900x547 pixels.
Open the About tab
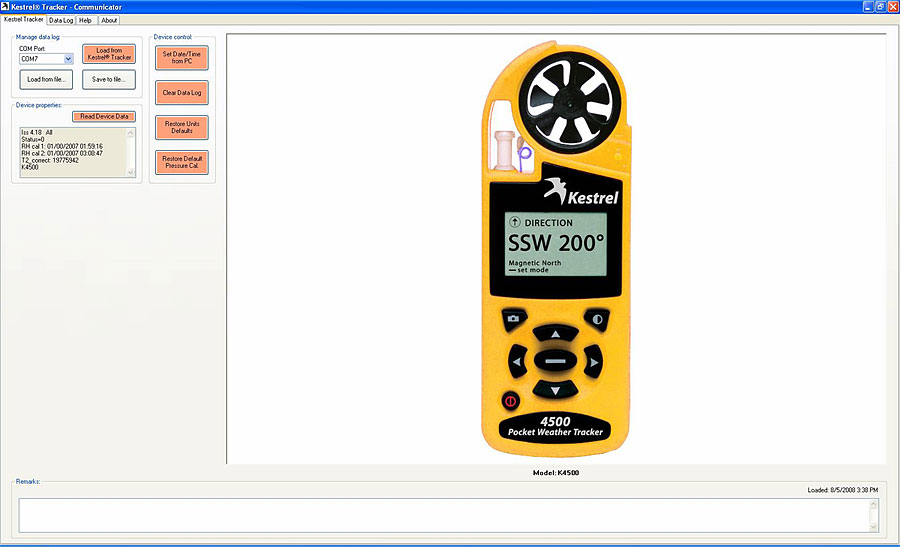pos(109,20)
